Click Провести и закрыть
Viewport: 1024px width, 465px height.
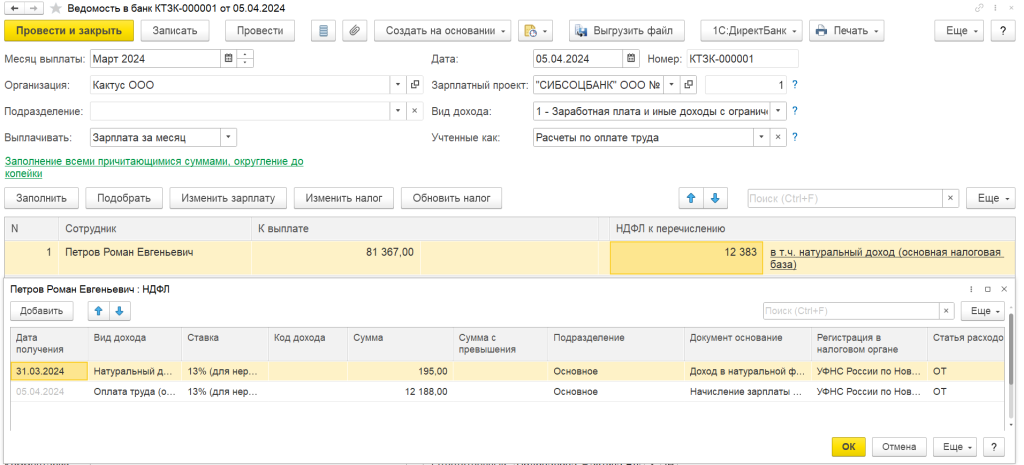click(x=69, y=31)
